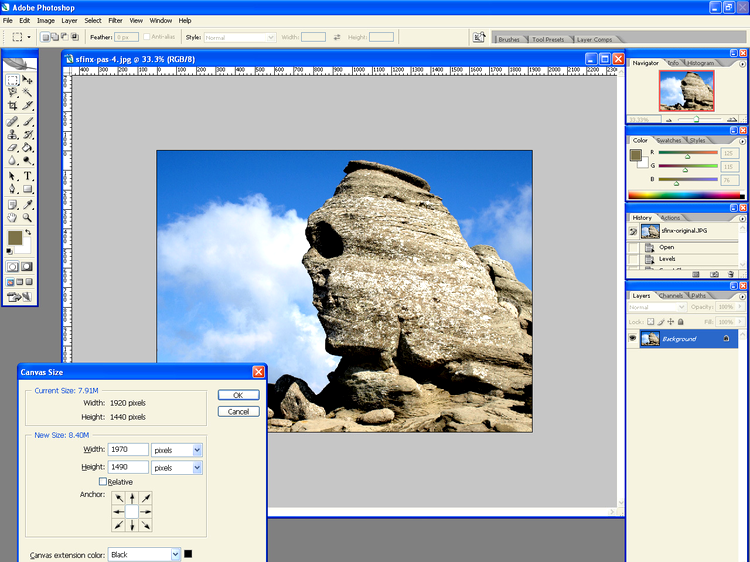Open the tool preset picker arrow
The image size is (750, 562).
tap(29, 37)
